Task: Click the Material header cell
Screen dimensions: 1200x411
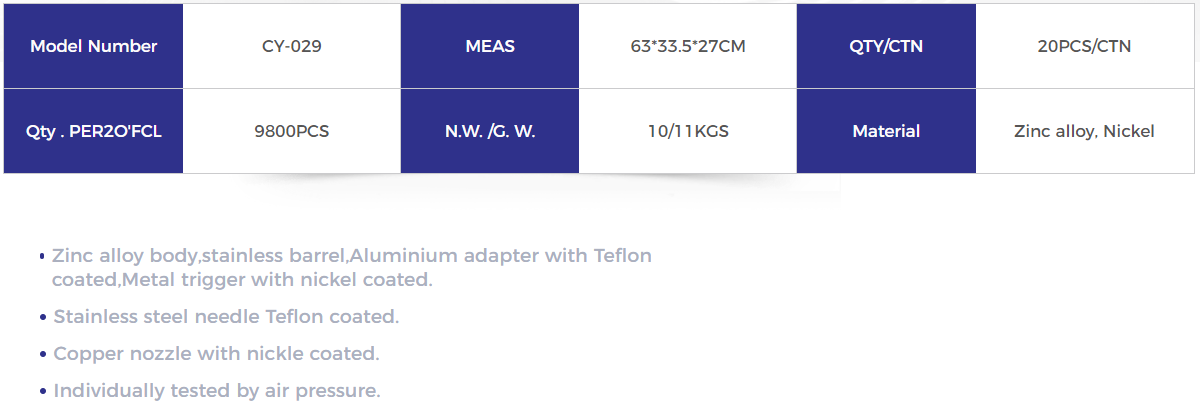Action: [886, 131]
